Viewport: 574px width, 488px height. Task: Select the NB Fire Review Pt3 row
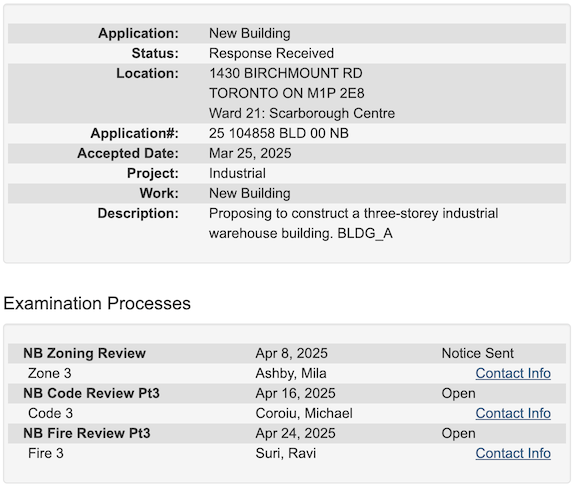coord(287,433)
